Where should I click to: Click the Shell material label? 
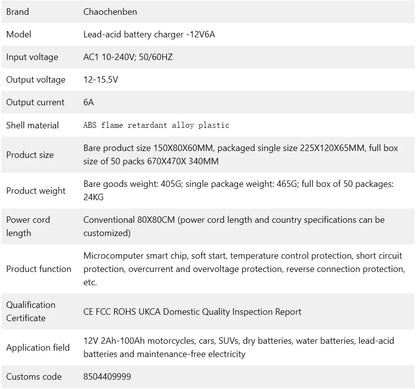32,125
